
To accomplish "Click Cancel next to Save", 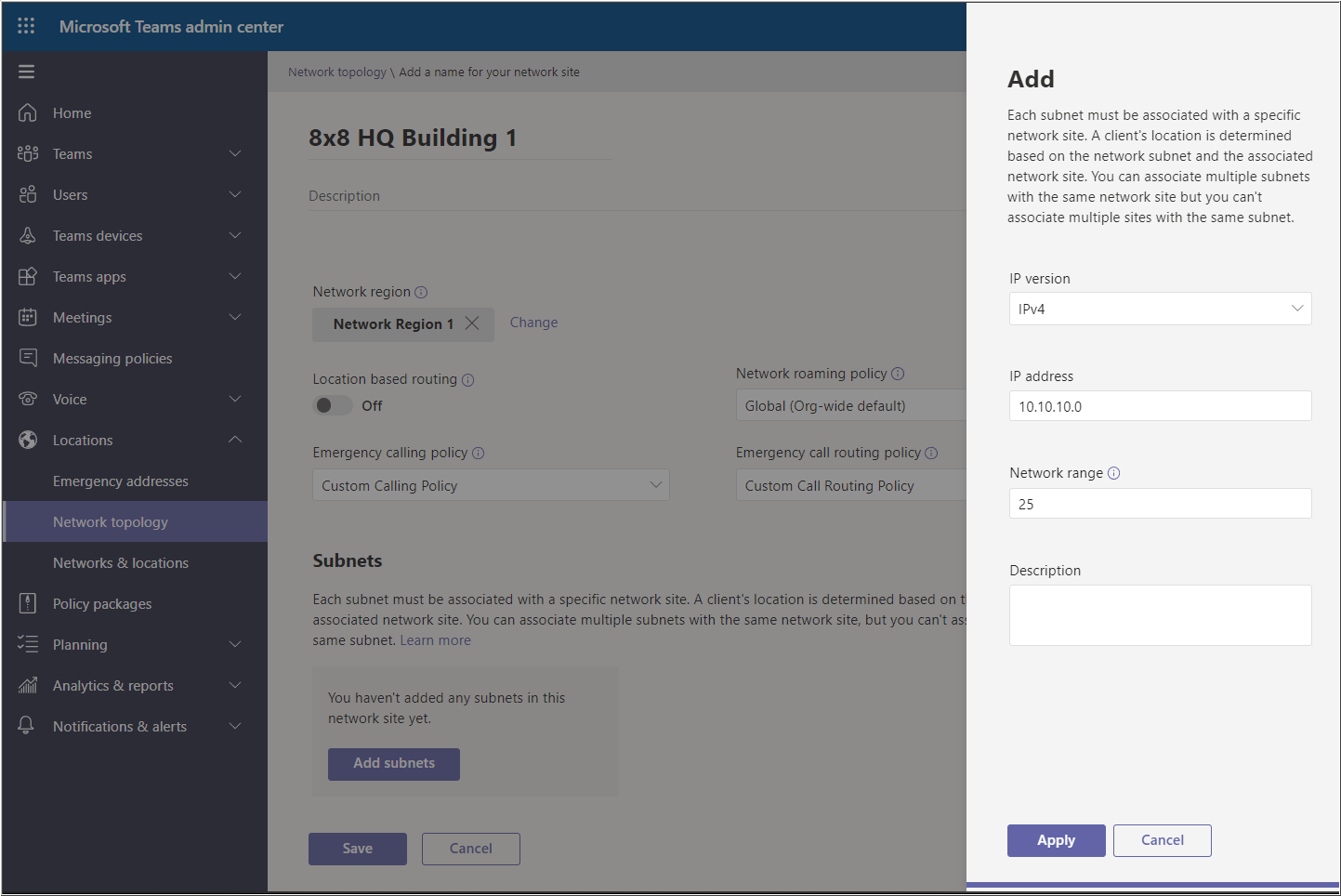I will pos(471,849).
